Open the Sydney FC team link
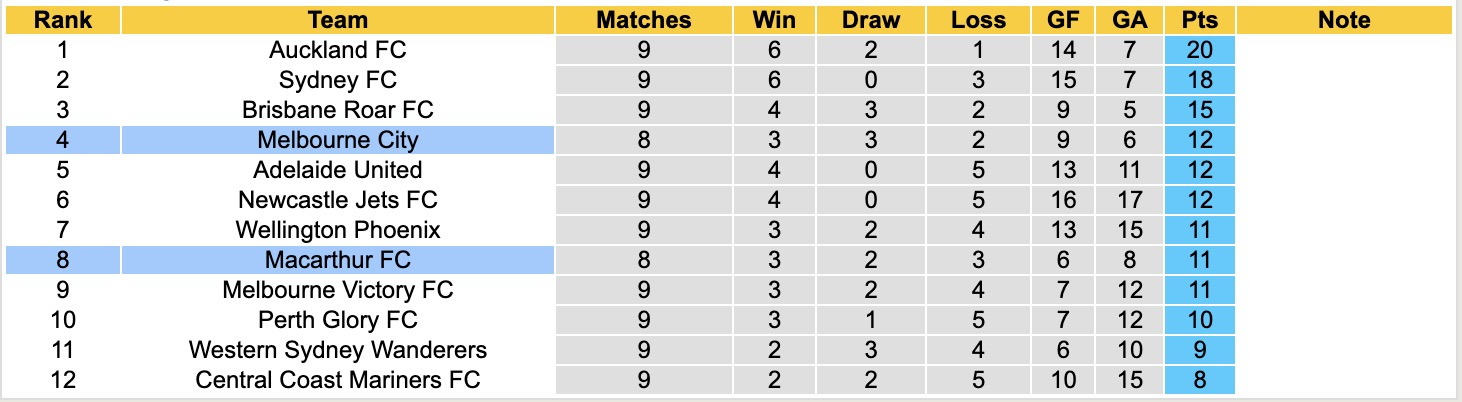Viewport: 1462px width, 402px height. 338,80
